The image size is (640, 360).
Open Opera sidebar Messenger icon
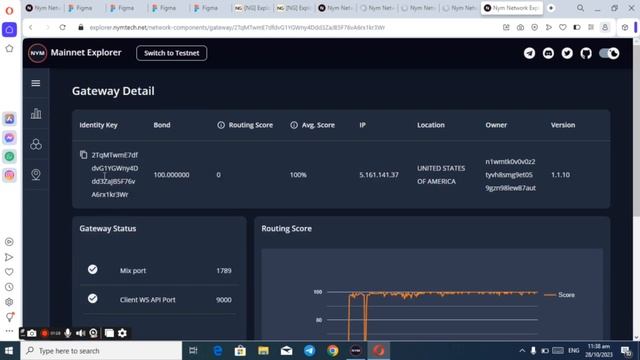pos(9,138)
